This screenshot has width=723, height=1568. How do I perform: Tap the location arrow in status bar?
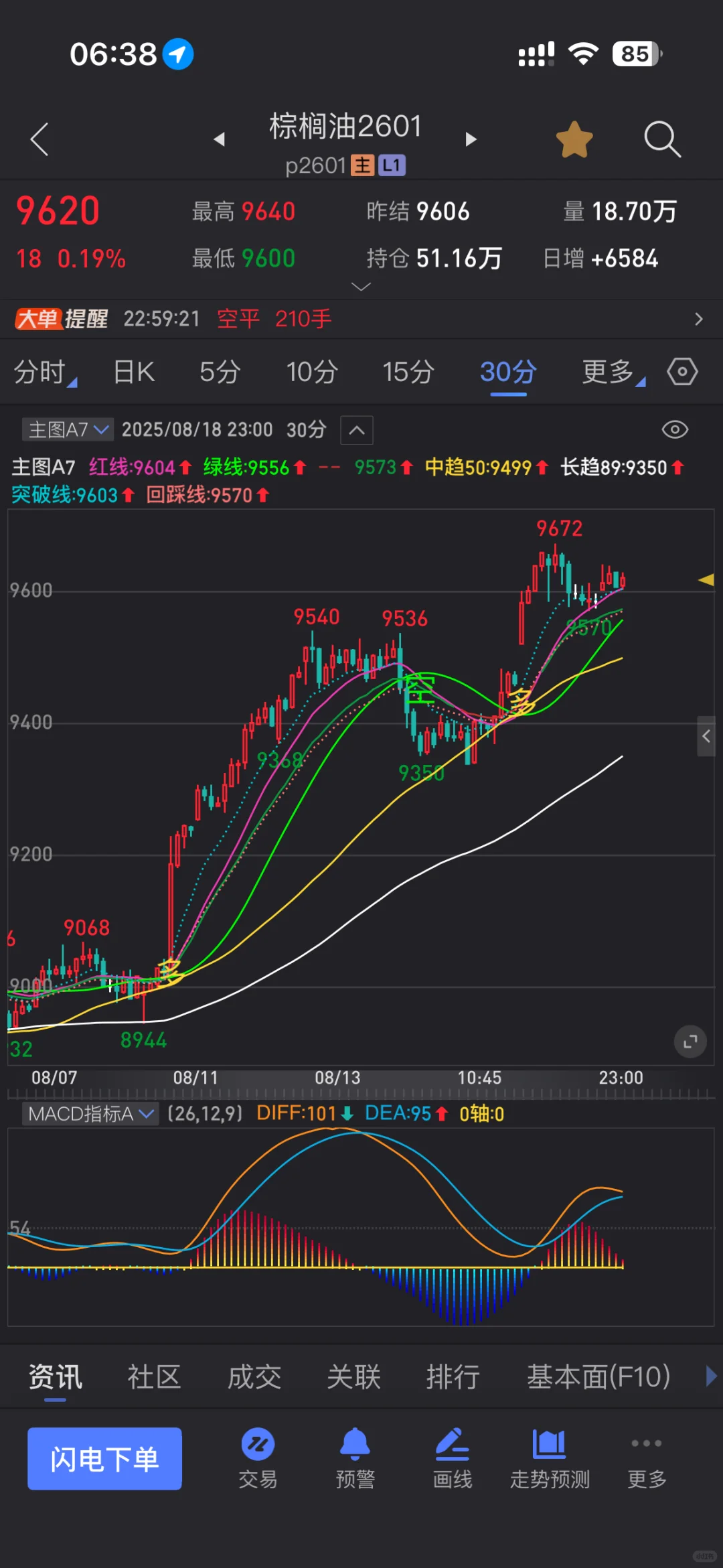(178, 54)
